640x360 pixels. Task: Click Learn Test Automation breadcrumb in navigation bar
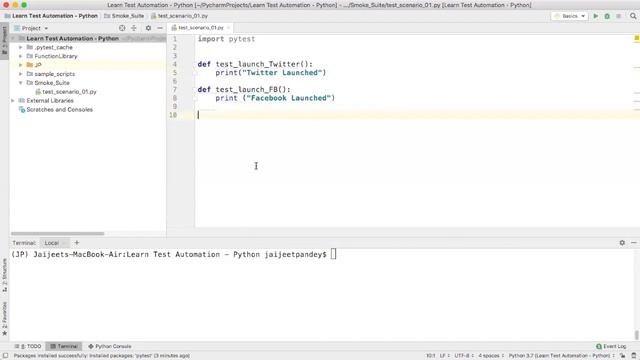(x=51, y=16)
